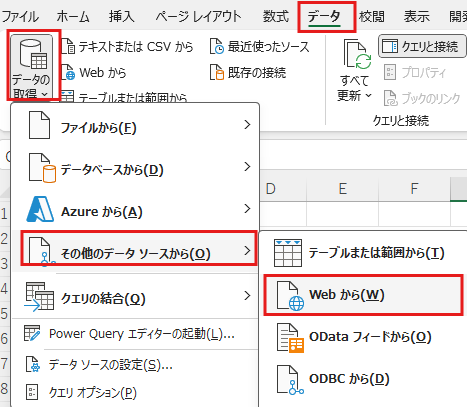Select column D header
Viewport: 467px width, 407px height.
[282, 189]
